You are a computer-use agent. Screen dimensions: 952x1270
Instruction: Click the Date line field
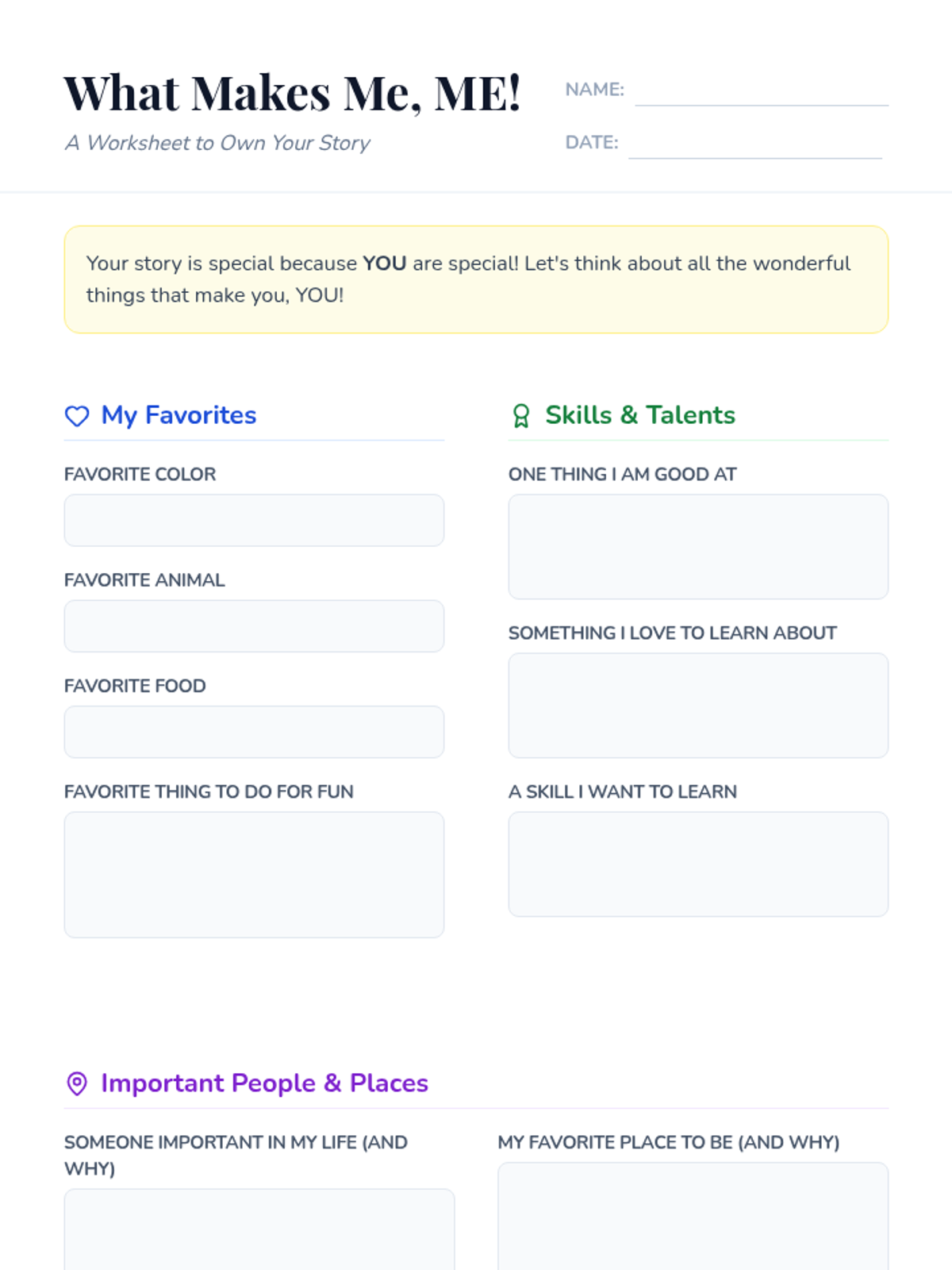click(754, 145)
